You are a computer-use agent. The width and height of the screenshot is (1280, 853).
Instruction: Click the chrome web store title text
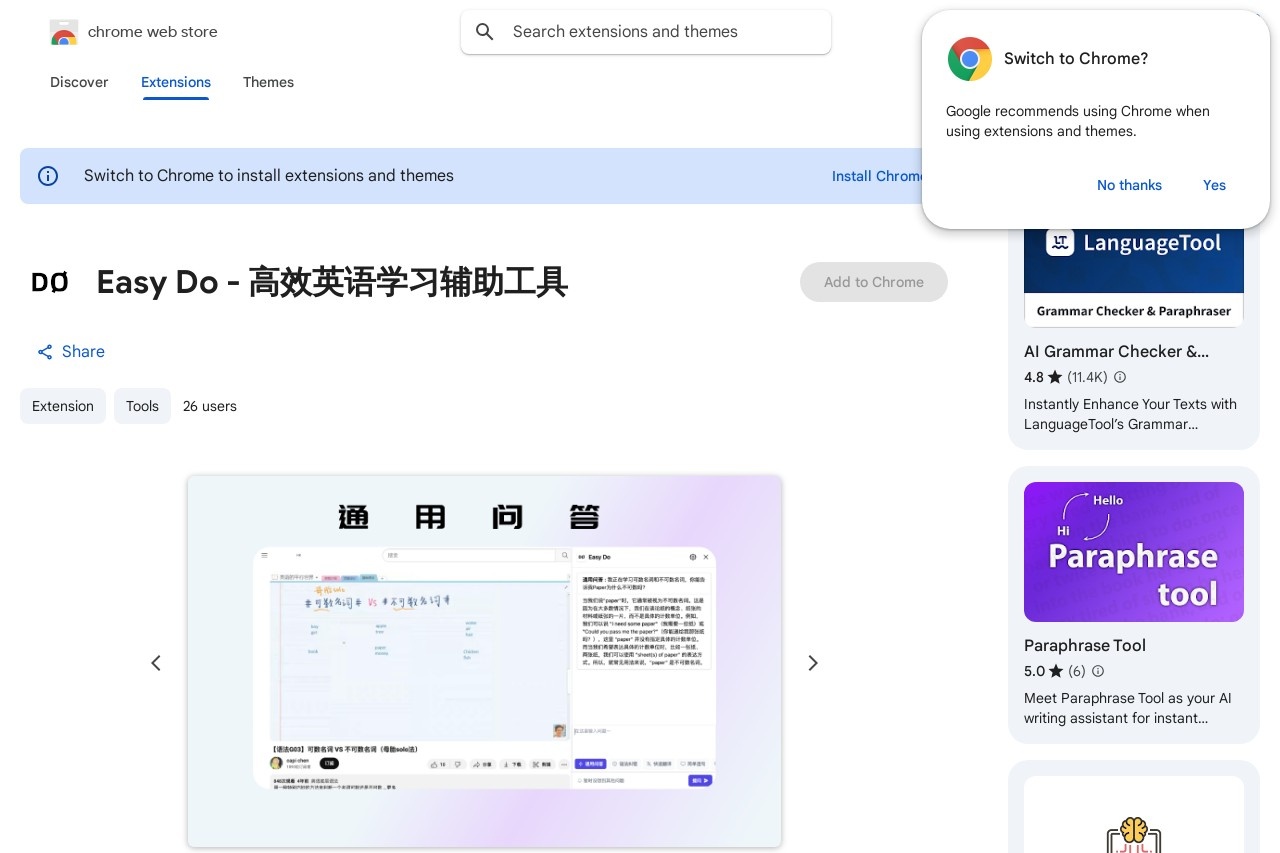(x=153, y=32)
